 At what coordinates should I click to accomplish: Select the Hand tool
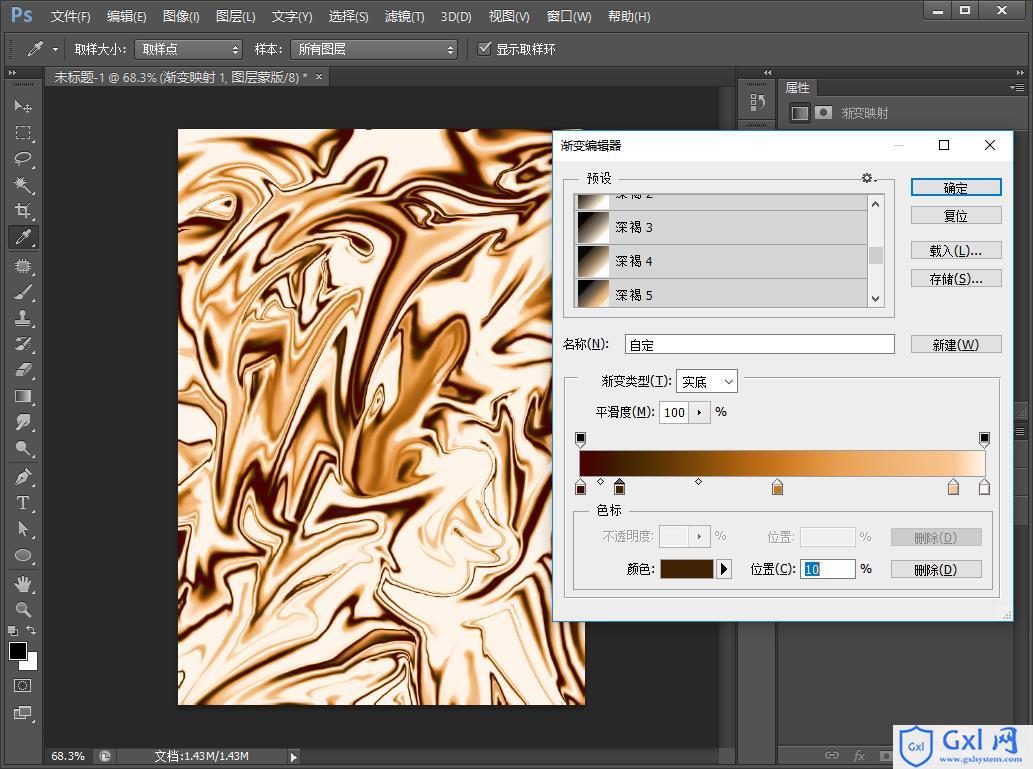click(x=22, y=583)
